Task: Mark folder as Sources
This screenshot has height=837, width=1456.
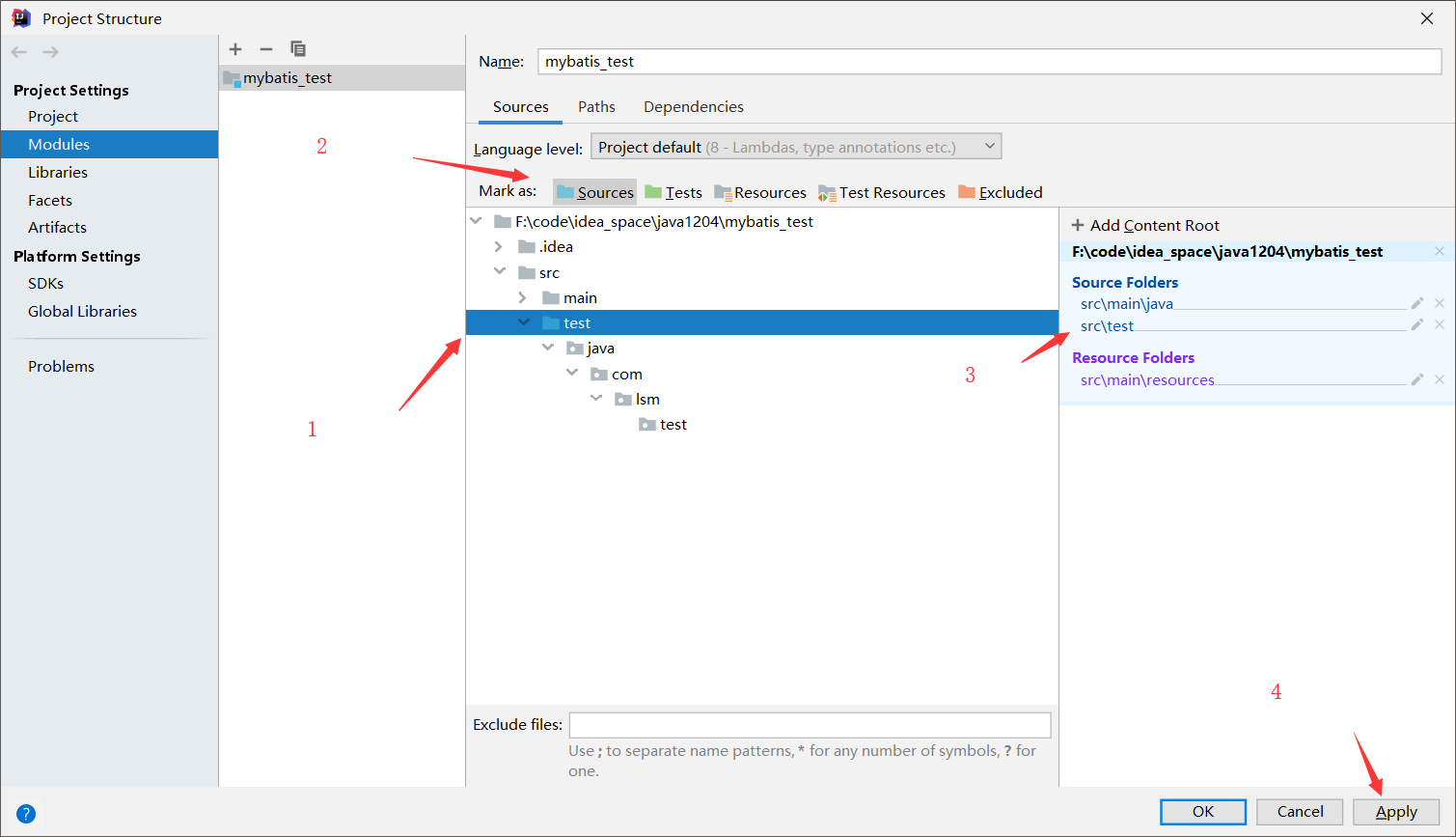Action: coord(595,192)
